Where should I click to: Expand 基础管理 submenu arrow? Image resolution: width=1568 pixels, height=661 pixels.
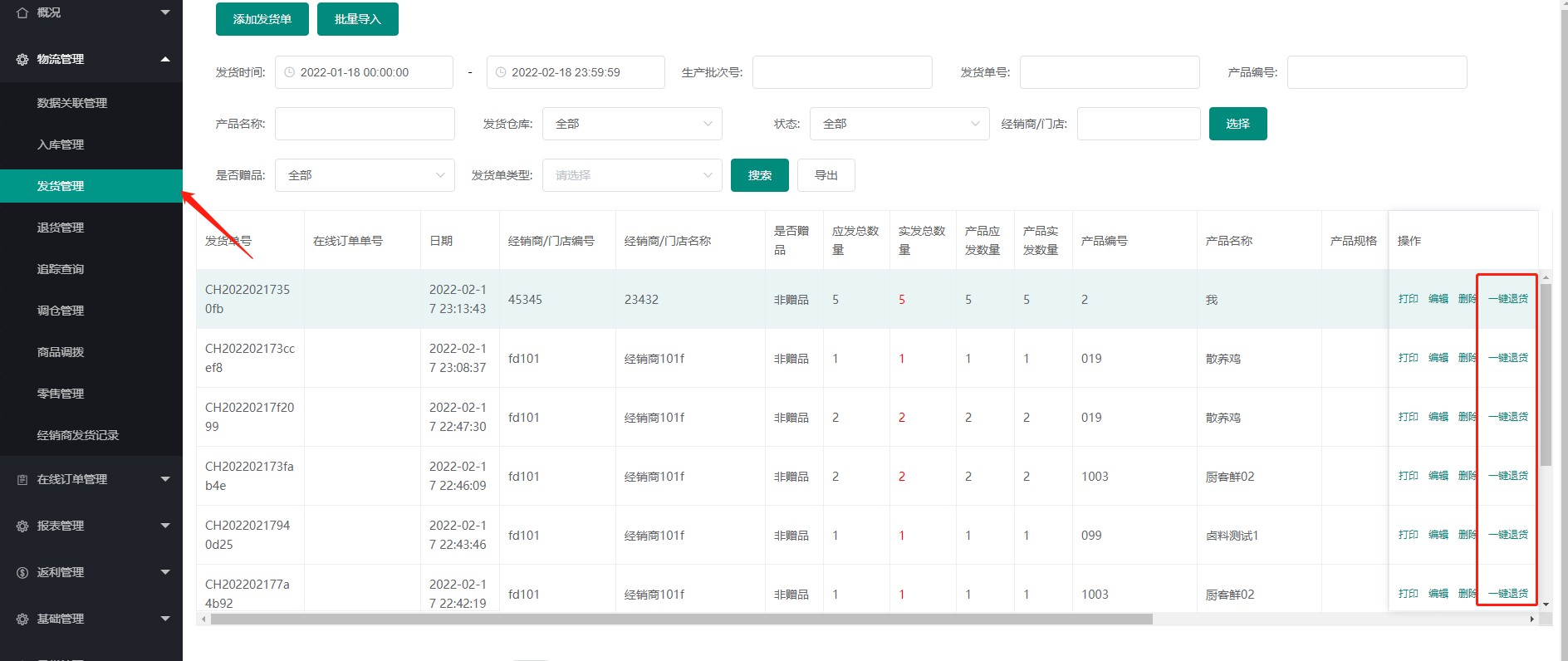pos(165,619)
